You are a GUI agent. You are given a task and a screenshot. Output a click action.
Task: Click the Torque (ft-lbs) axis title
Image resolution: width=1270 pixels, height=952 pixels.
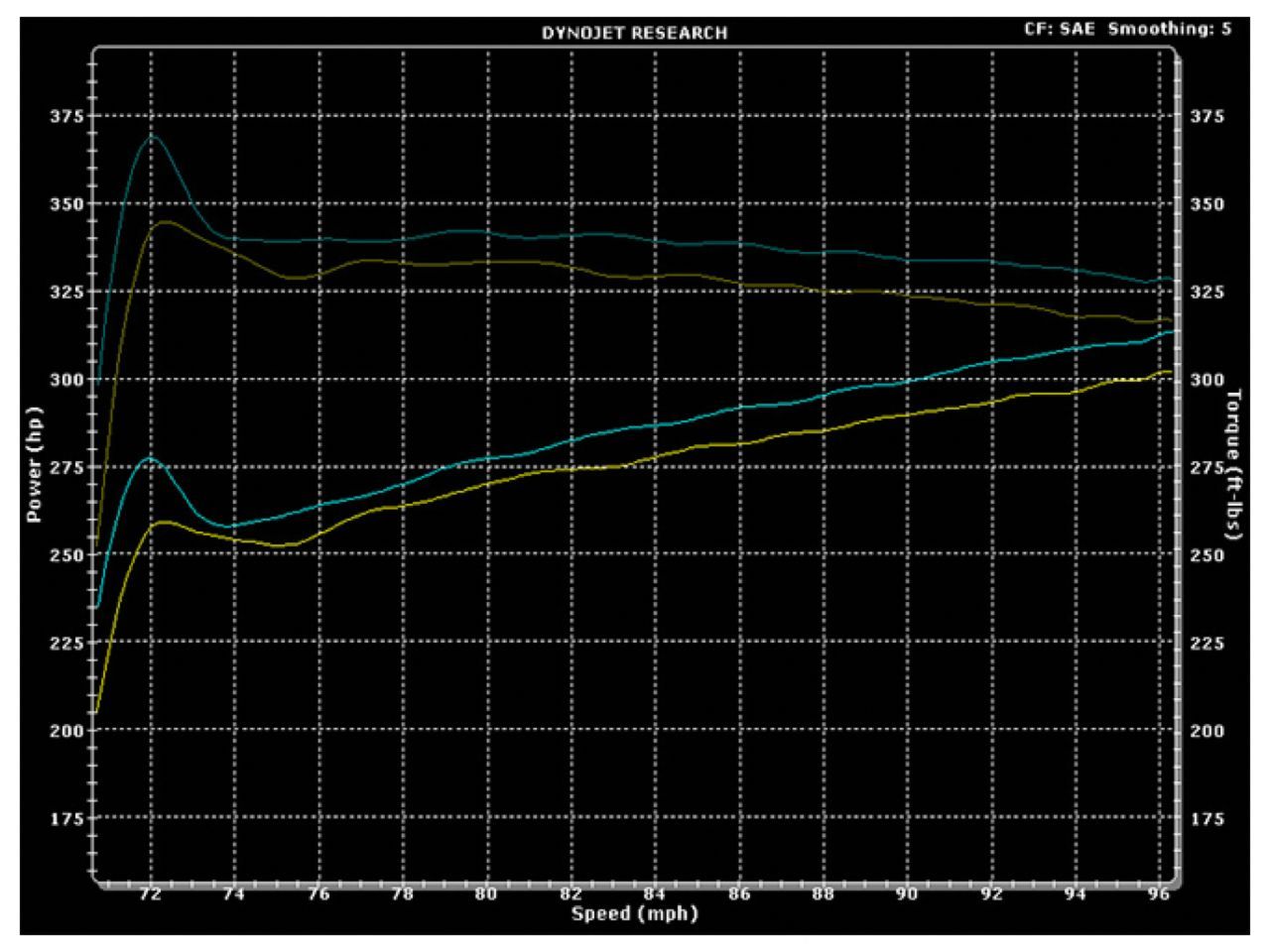1235,465
